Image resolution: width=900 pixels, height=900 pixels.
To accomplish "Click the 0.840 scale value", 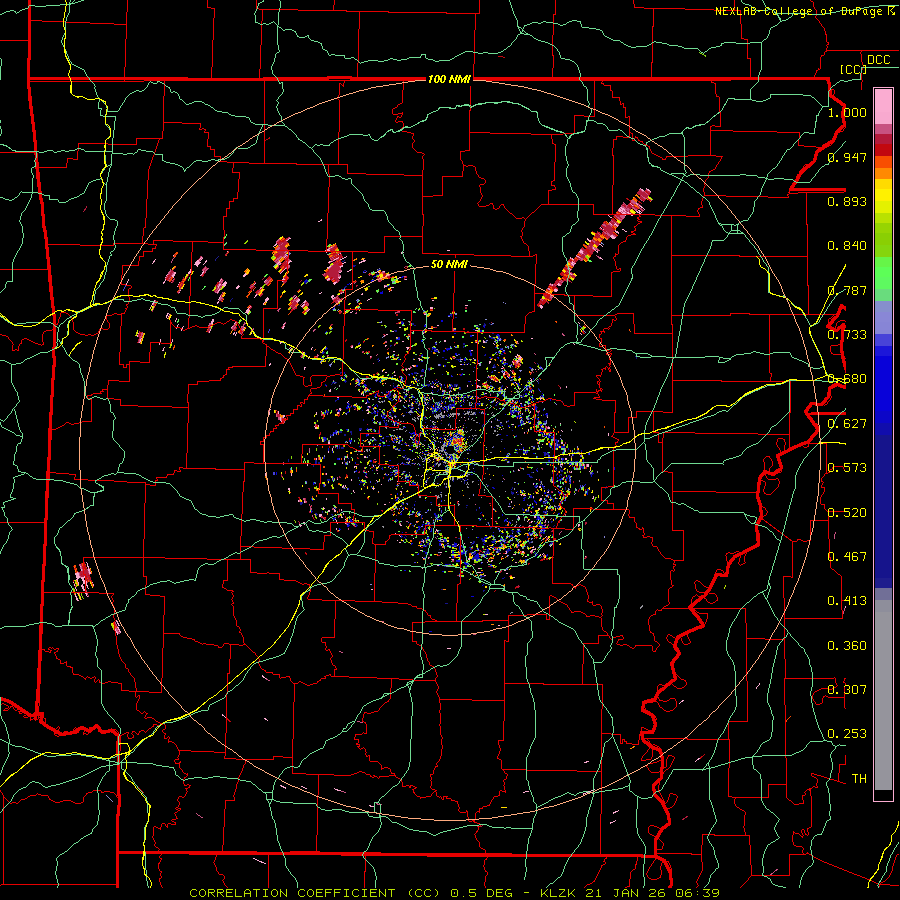I will pyautogui.click(x=847, y=246).
